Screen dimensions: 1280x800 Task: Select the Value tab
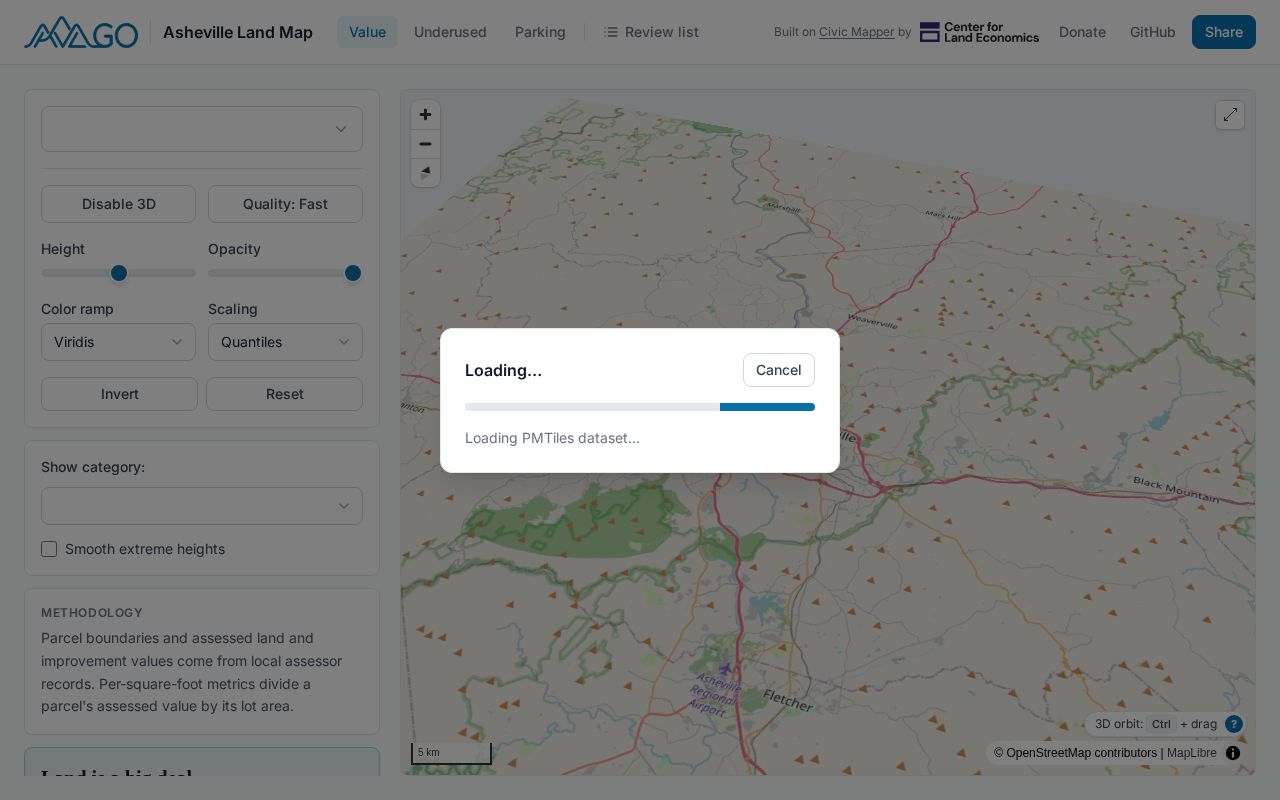(367, 32)
